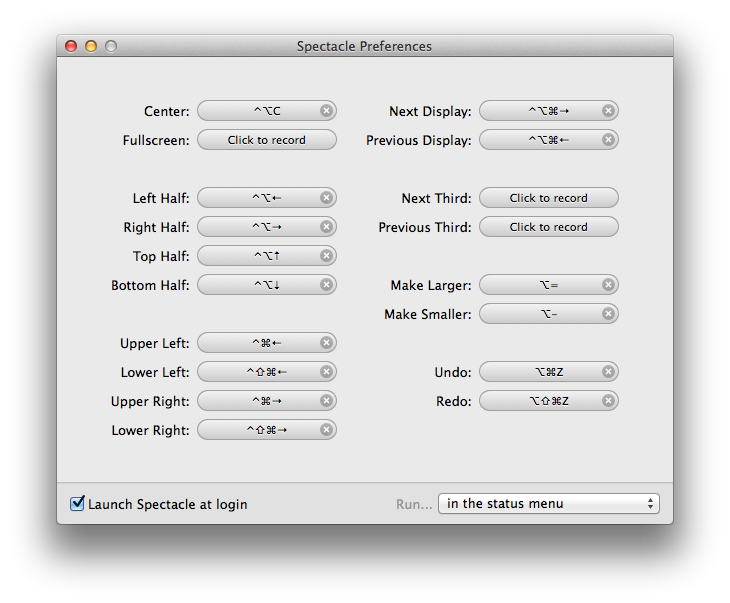This screenshot has height=603, width=730.
Task: Remove the Upper Left shortcut
Action: 326,343
